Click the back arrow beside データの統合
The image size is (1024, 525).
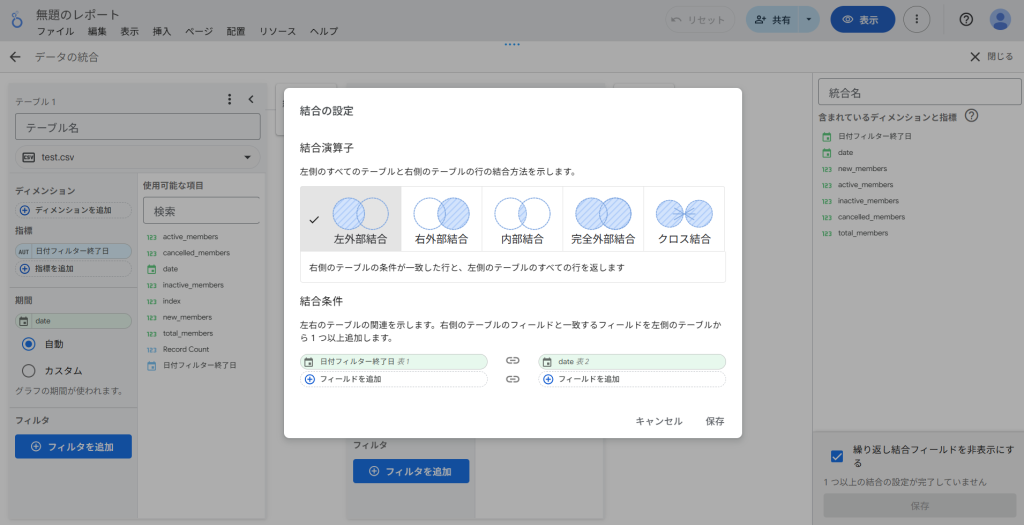[15, 57]
